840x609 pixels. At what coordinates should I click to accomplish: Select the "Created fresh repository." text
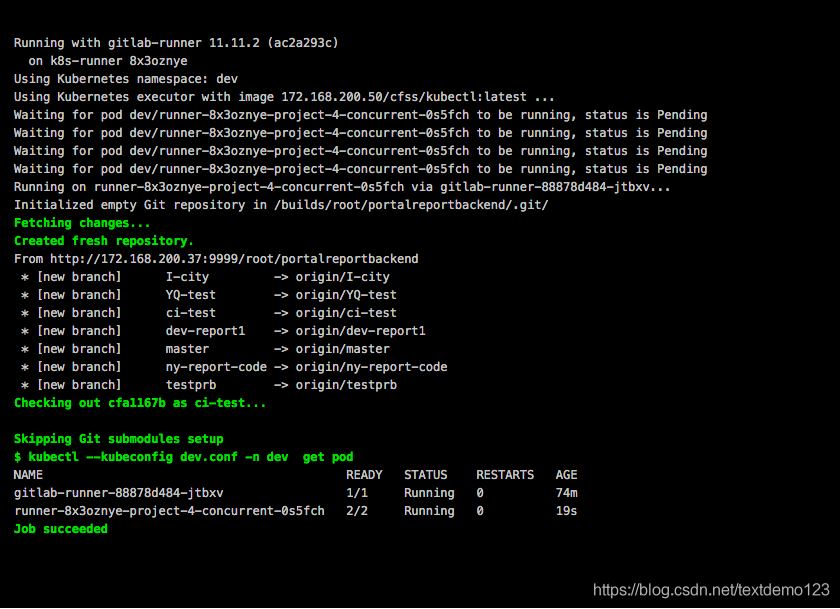[x=104, y=241]
